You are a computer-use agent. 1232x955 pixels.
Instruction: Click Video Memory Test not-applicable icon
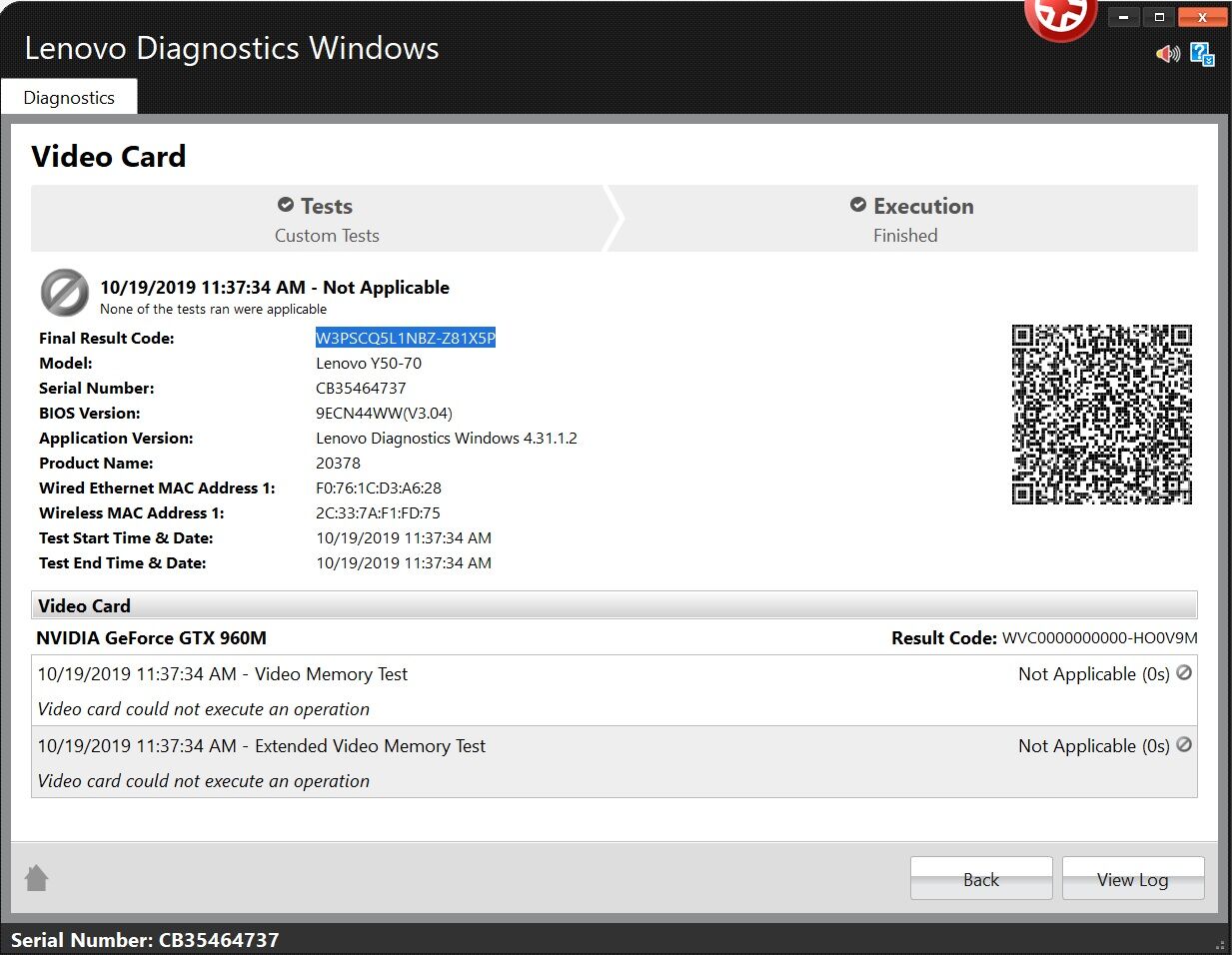click(1184, 673)
